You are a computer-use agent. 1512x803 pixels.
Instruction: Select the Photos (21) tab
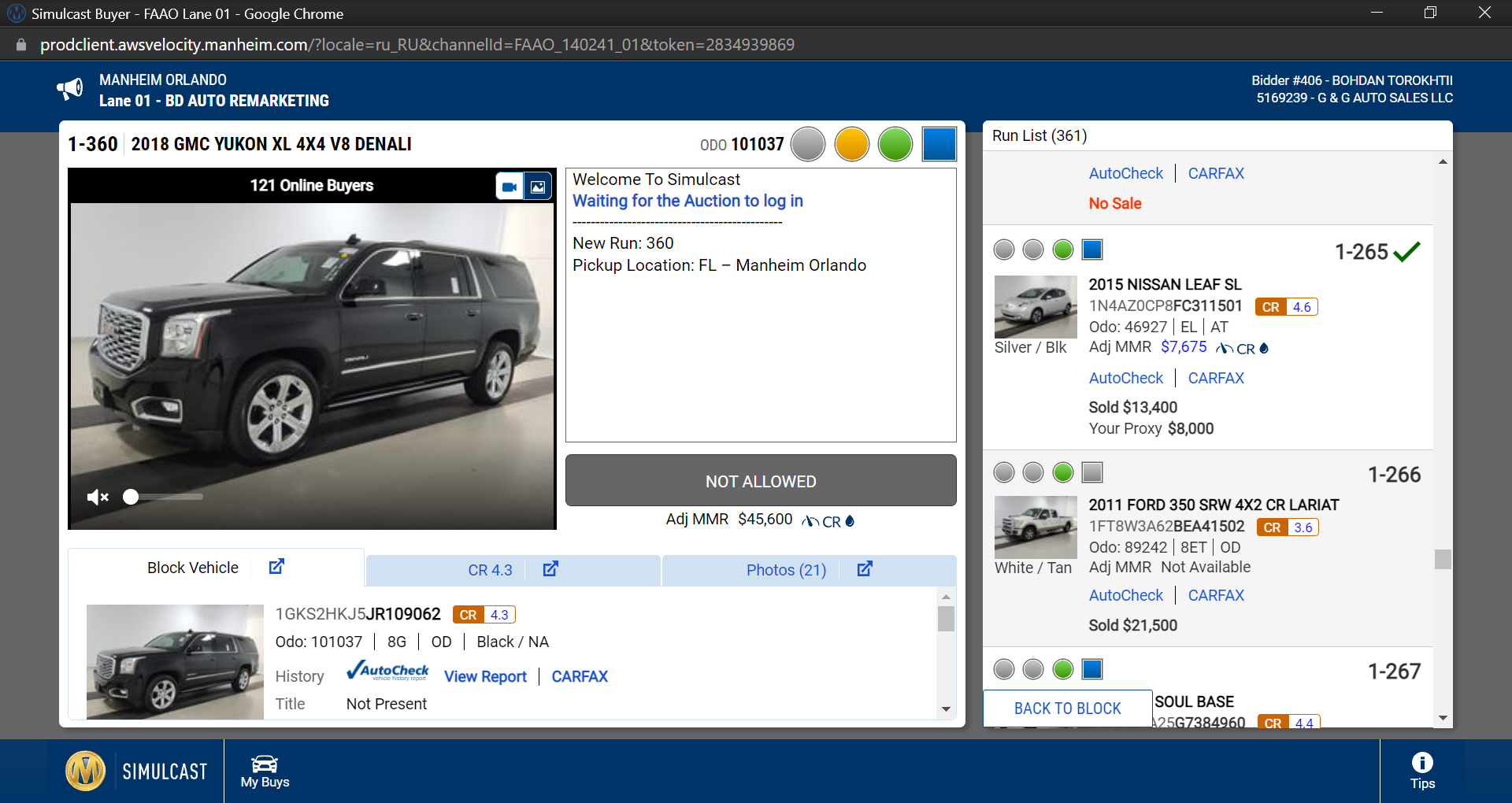(786, 570)
